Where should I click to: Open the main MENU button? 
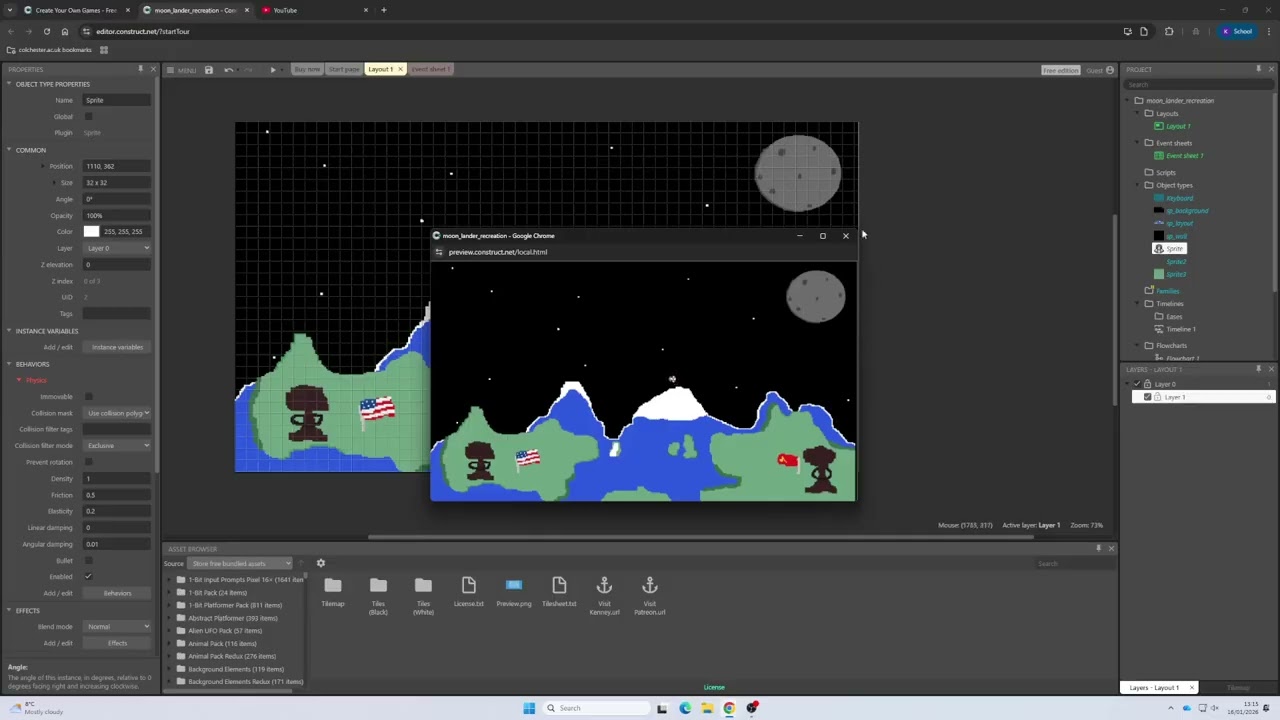[x=180, y=70]
